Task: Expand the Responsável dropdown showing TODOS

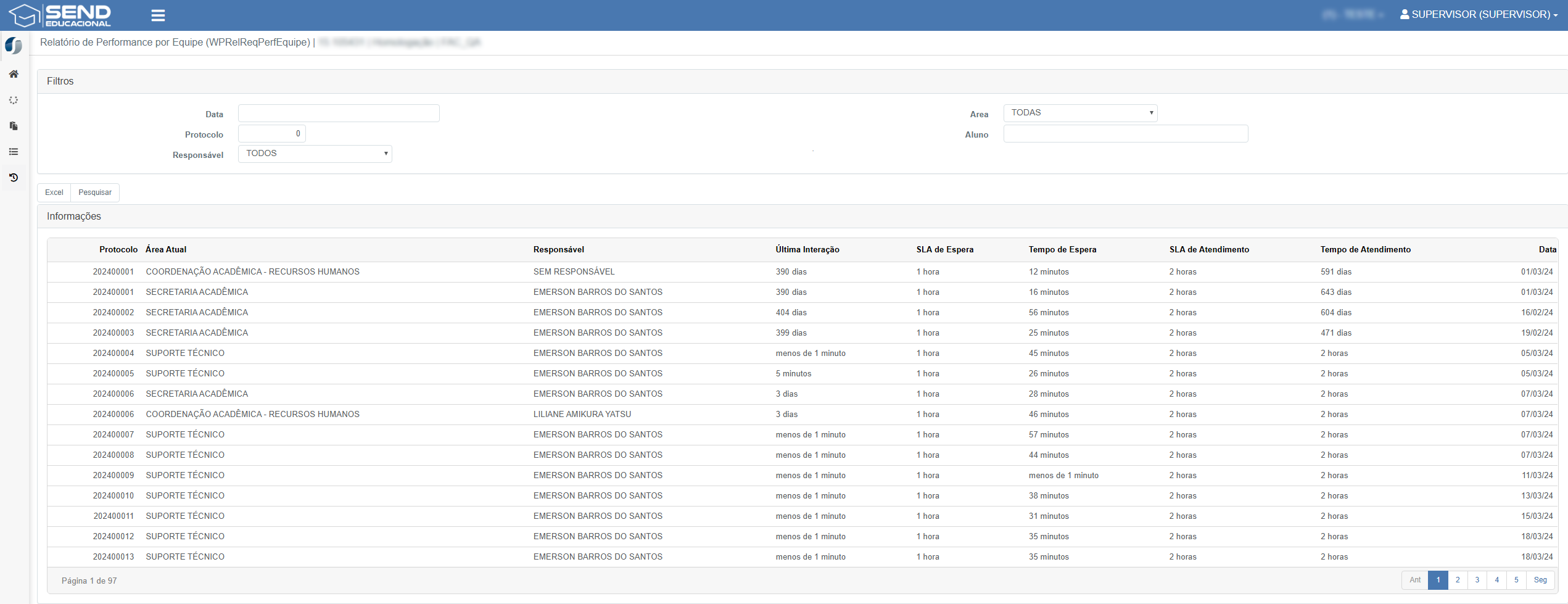Action: [x=315, y=154]
